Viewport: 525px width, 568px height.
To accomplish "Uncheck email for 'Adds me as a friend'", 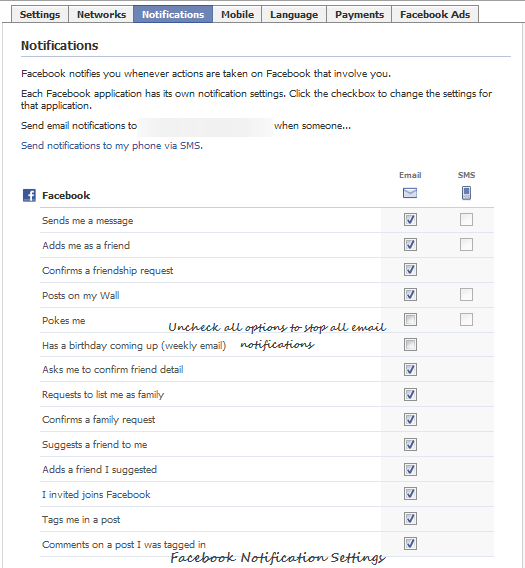I will (410, 245).
